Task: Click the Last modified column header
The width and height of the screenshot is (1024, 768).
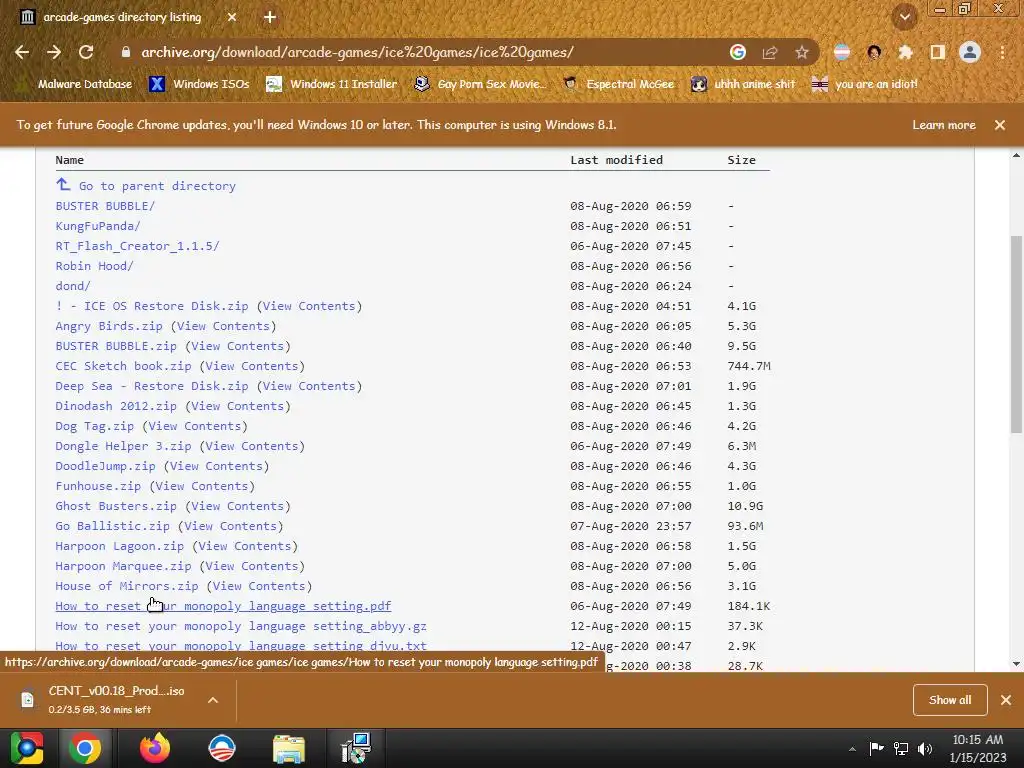Action: click(616, 160)
